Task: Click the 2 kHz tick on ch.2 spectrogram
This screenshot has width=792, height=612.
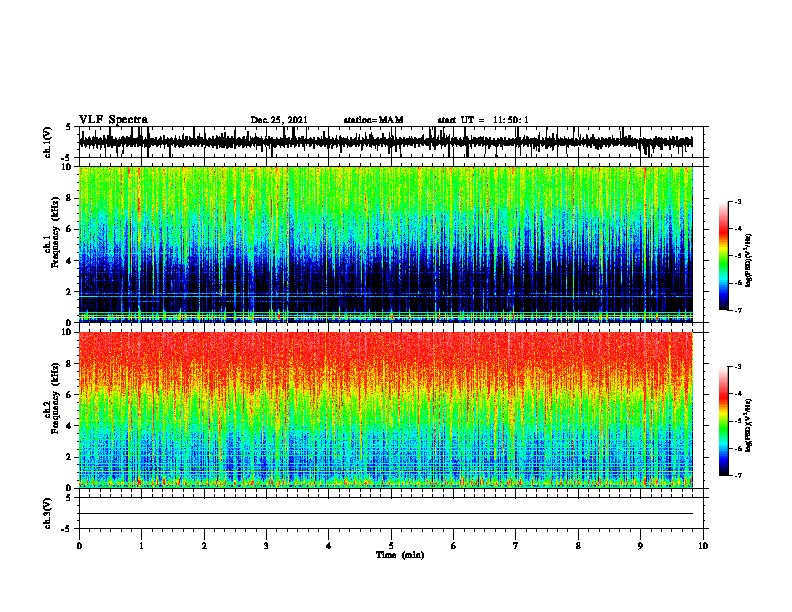Action: pos(69,457)
